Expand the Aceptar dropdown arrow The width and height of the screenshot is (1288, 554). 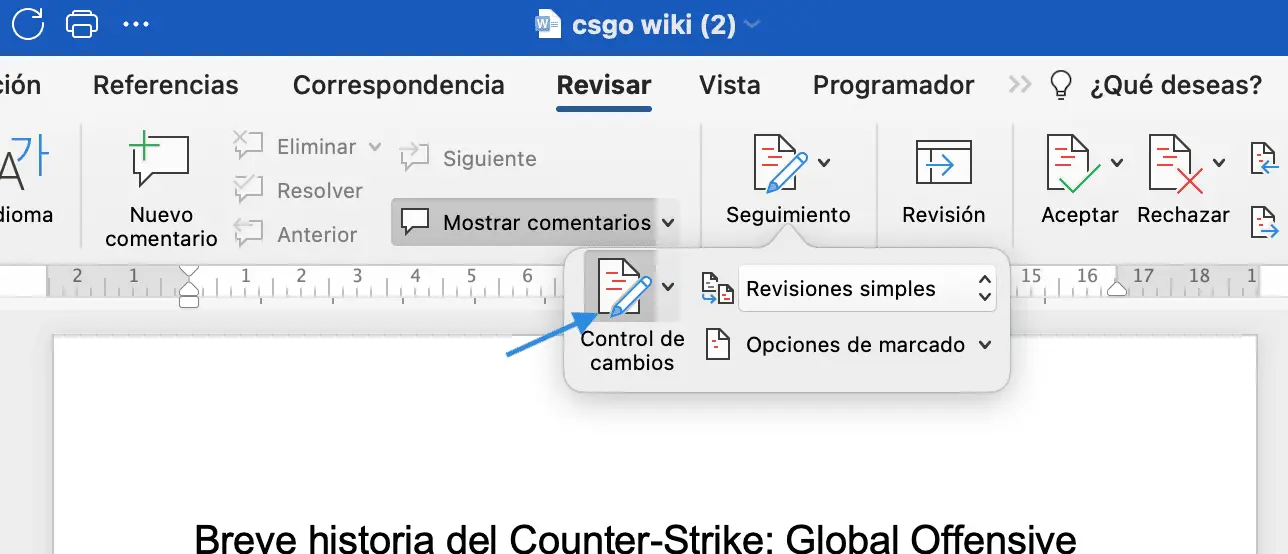point(1116,163)
